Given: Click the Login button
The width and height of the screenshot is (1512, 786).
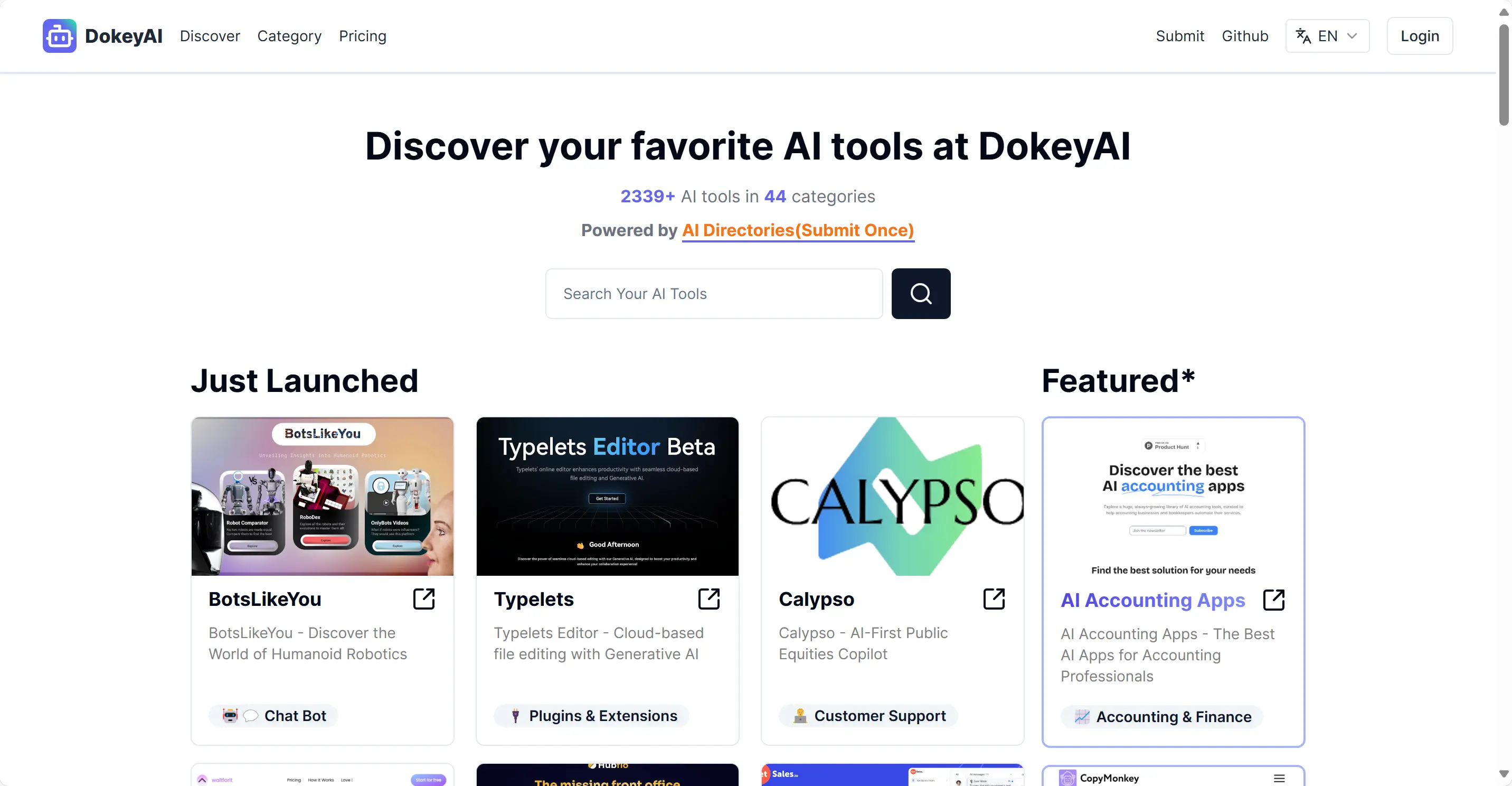Looking at the screenshot, I should click(1420, 36).
